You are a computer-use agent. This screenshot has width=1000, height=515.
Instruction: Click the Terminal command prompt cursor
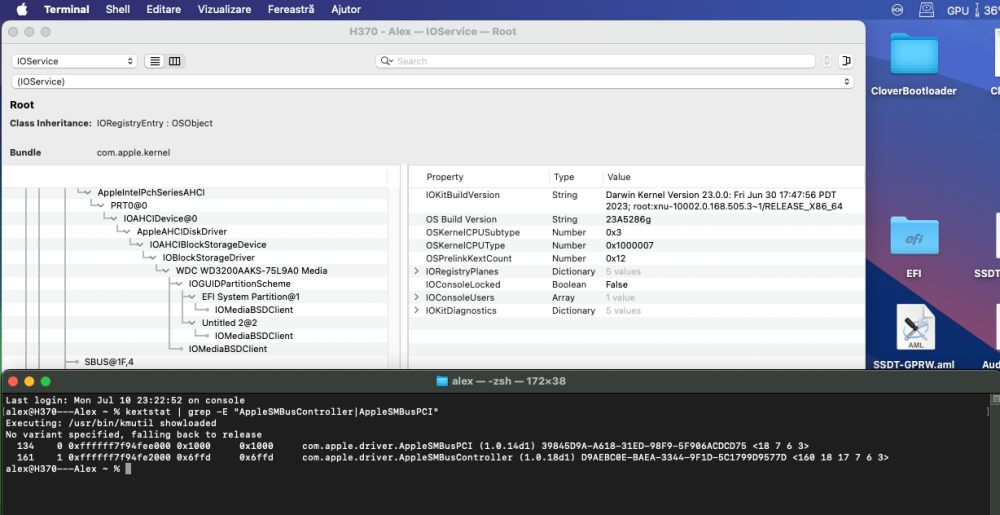coord(128,468)
